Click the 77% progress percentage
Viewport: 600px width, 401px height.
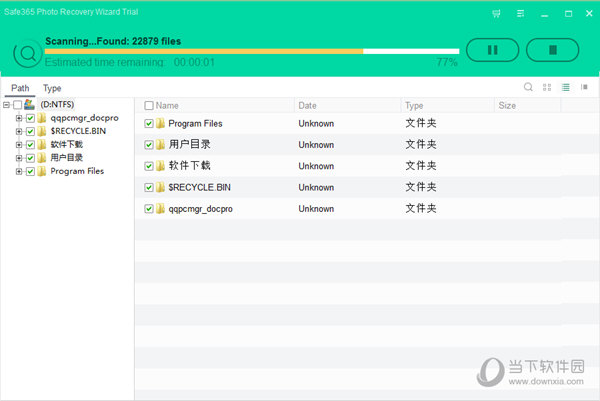tap(447, 62)
